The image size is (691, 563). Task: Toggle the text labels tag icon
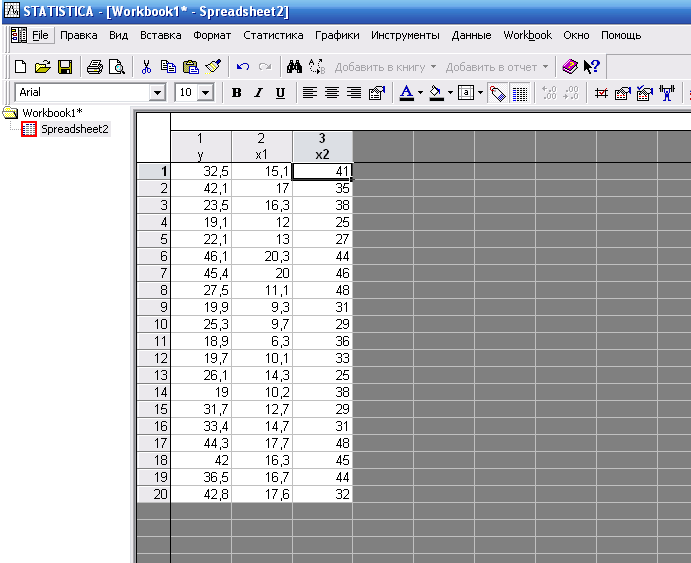[498, 93]
